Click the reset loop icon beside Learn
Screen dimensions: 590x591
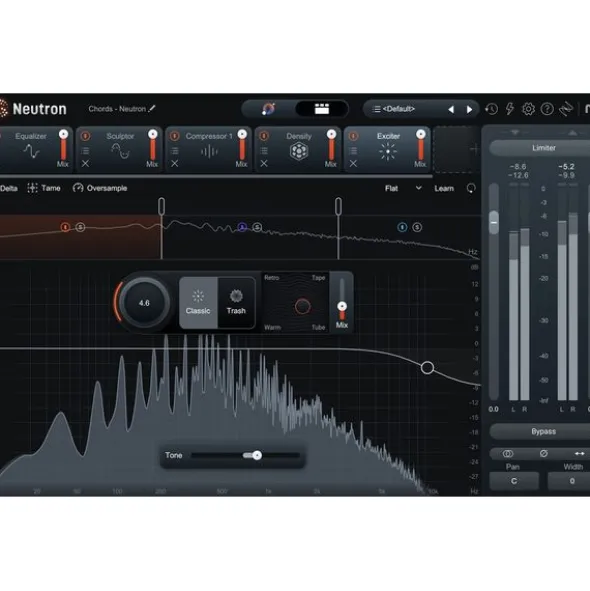point(471,188)
